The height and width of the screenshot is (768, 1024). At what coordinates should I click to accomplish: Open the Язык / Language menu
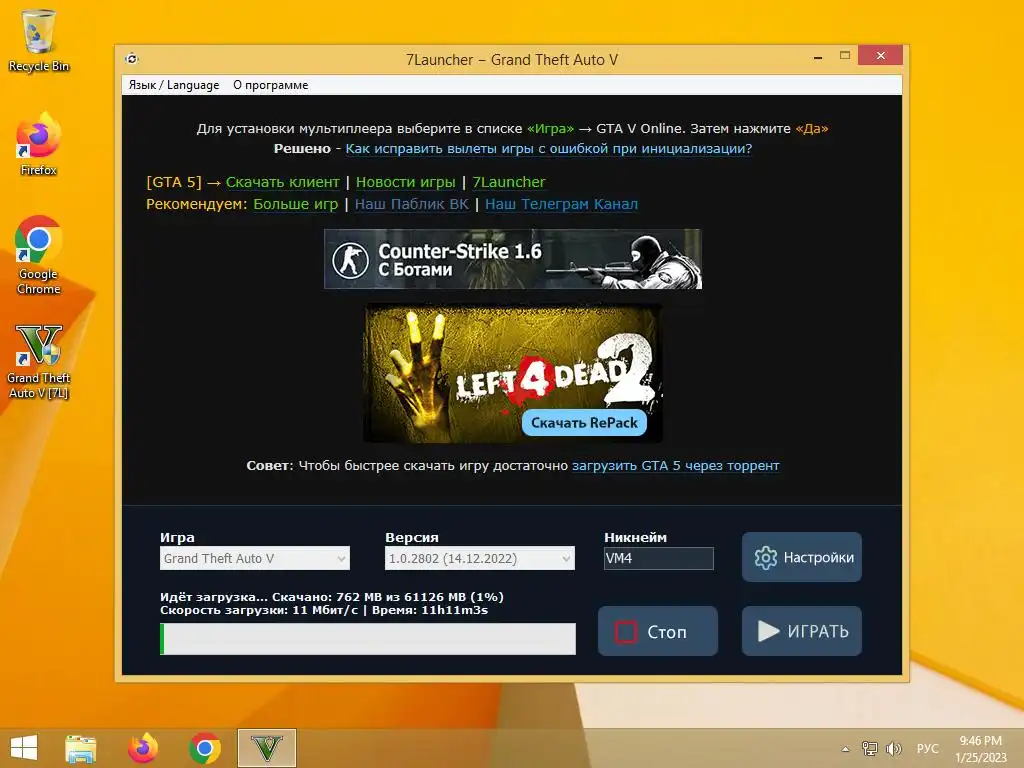(x=174, y=85)
